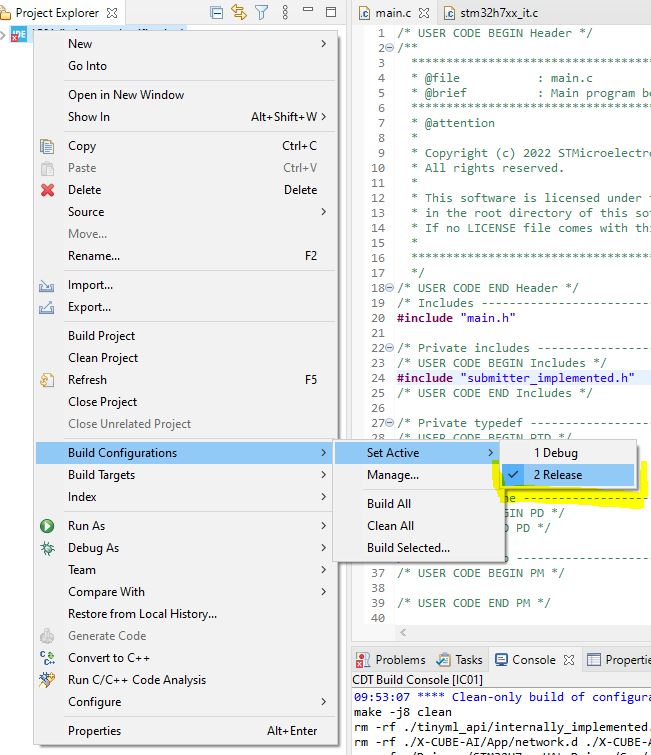
Task: Choose Clean All in submenu
Action: tap(418, 526)
